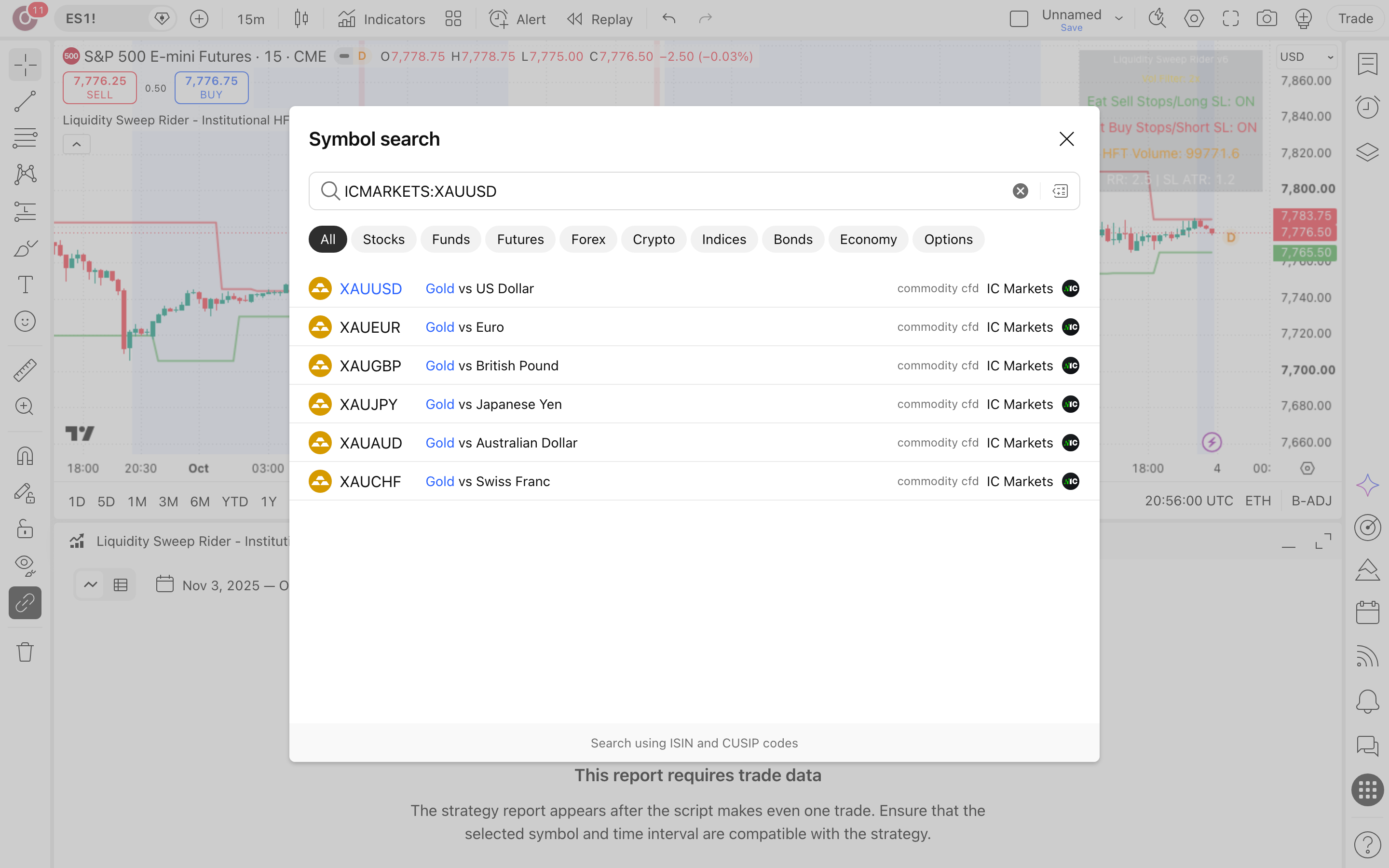Open the Nov 3, 2025 date range picker
Viewport: 1389px width, 868px height.
pyautogui.click(x=224, y=585)
